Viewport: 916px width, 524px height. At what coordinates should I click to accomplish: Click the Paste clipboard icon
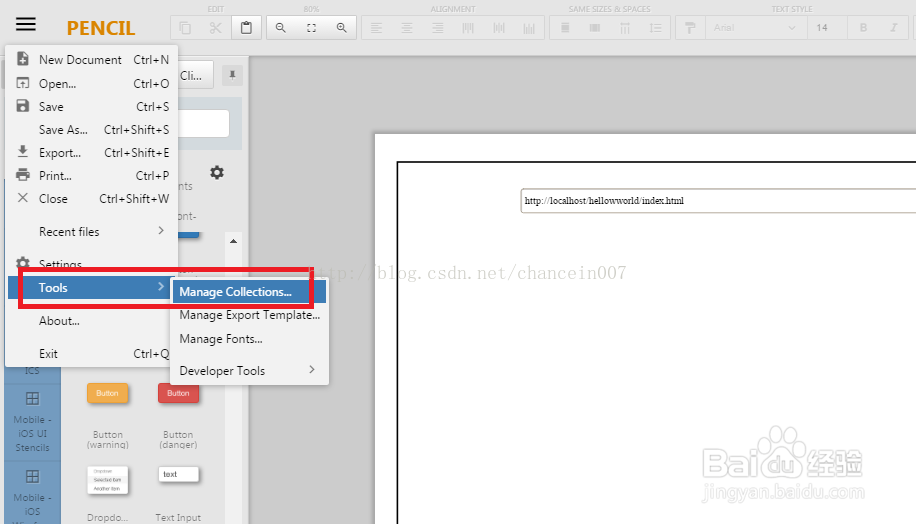246,27
